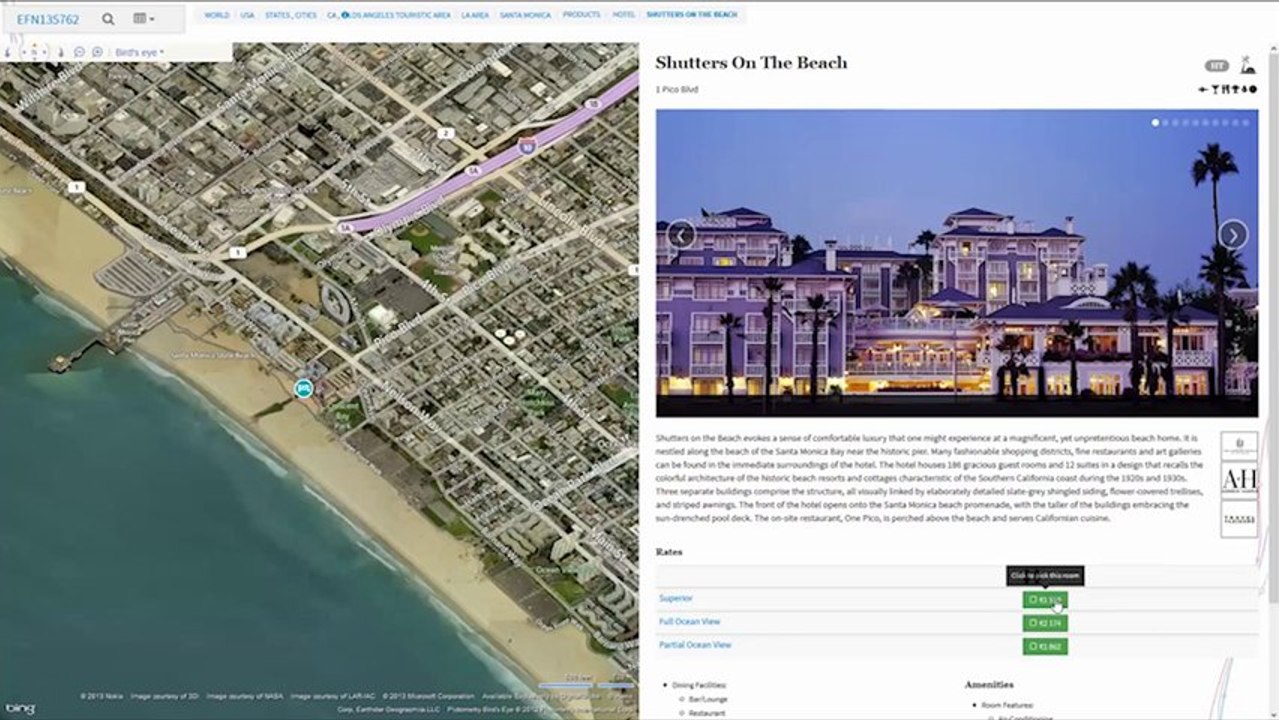
Task: Click the Amenities heading
Action: click(x=989, y=685)
